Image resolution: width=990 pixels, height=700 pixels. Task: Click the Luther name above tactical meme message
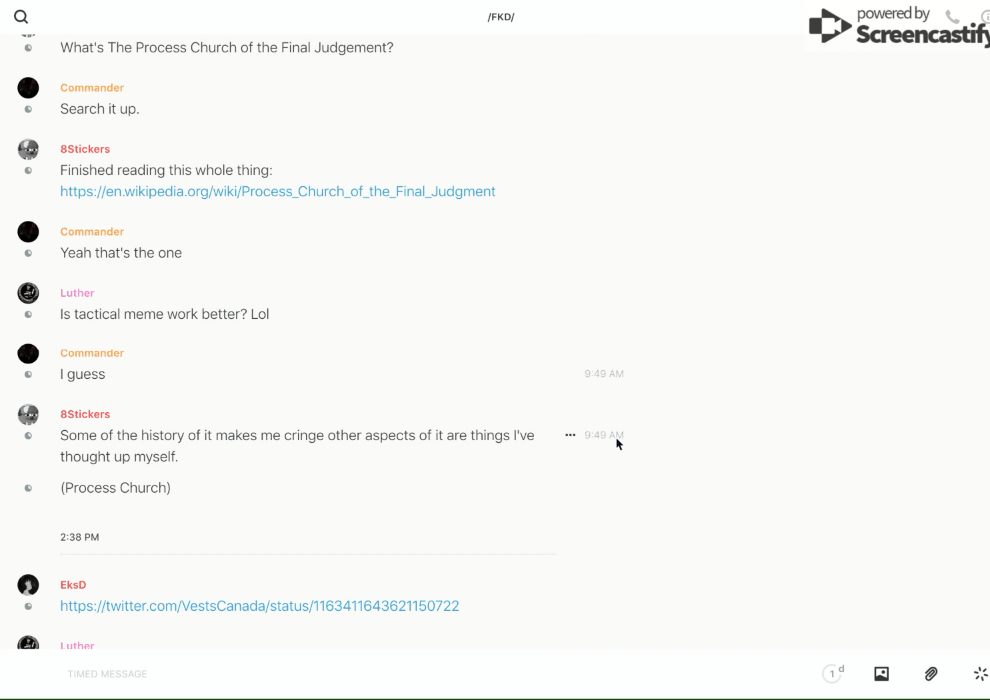tap(77, 293)
